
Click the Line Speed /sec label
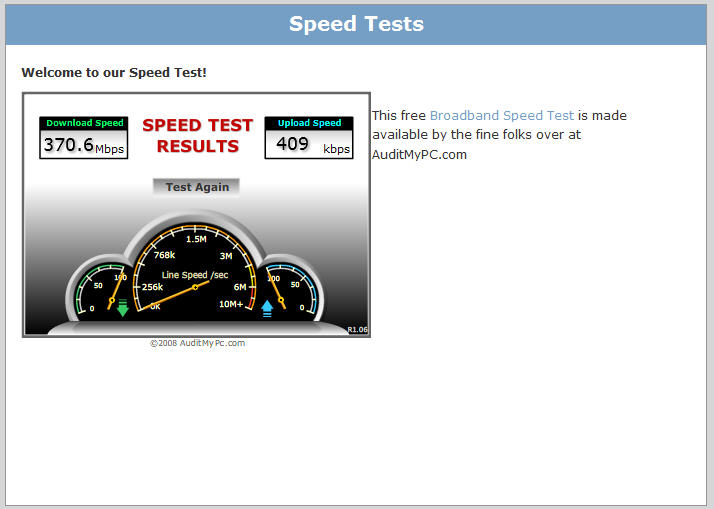195,275
